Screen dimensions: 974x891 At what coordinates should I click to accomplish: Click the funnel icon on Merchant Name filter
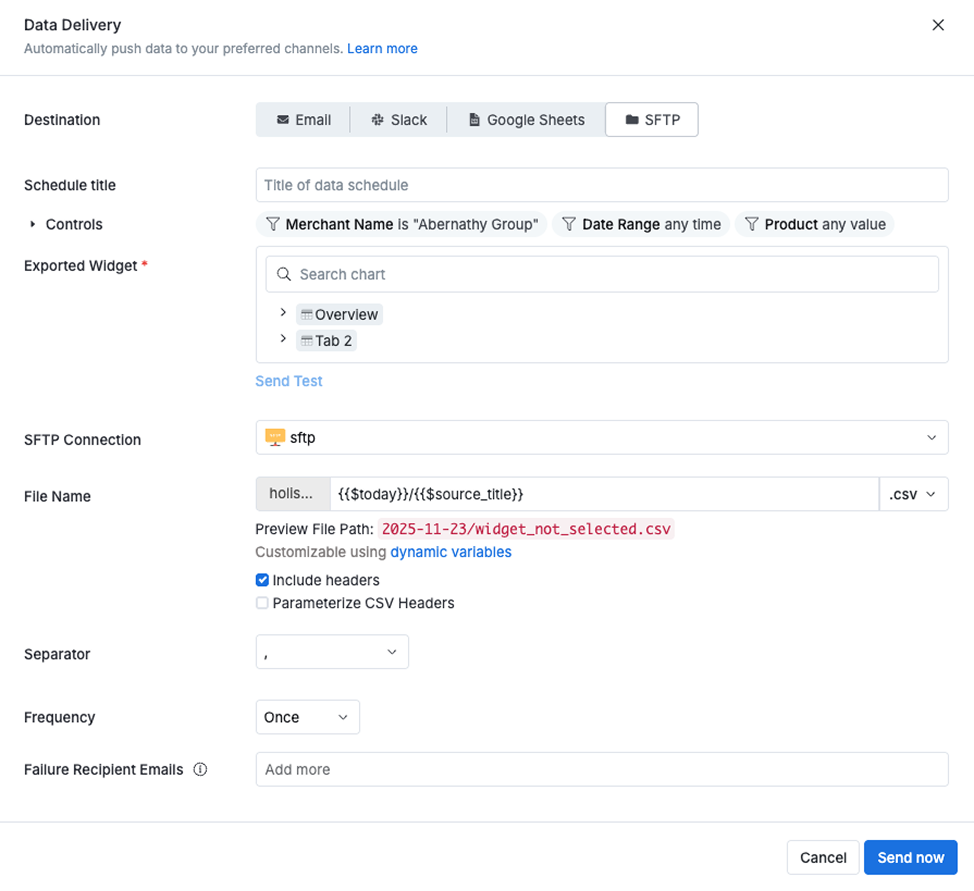coord(272,224)
